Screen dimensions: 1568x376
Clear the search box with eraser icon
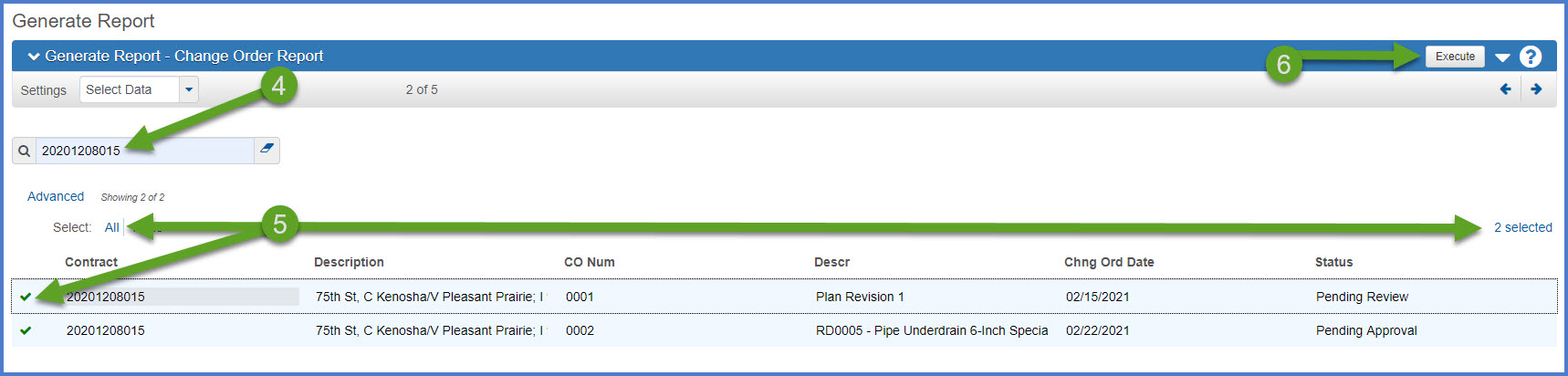click(267, 149)
